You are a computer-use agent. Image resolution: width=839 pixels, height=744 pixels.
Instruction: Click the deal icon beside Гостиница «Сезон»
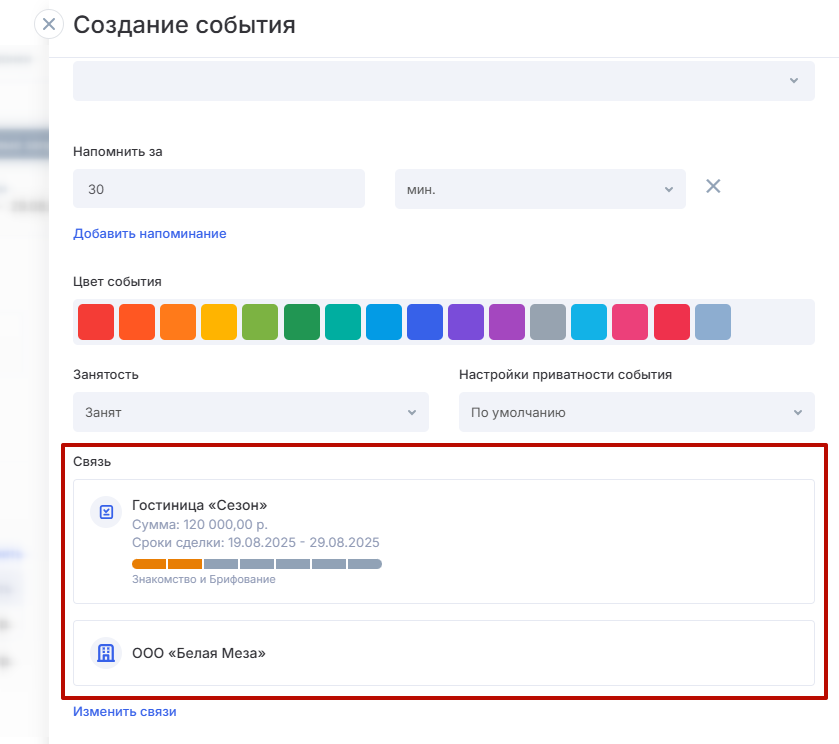click(x=105, y=512)
